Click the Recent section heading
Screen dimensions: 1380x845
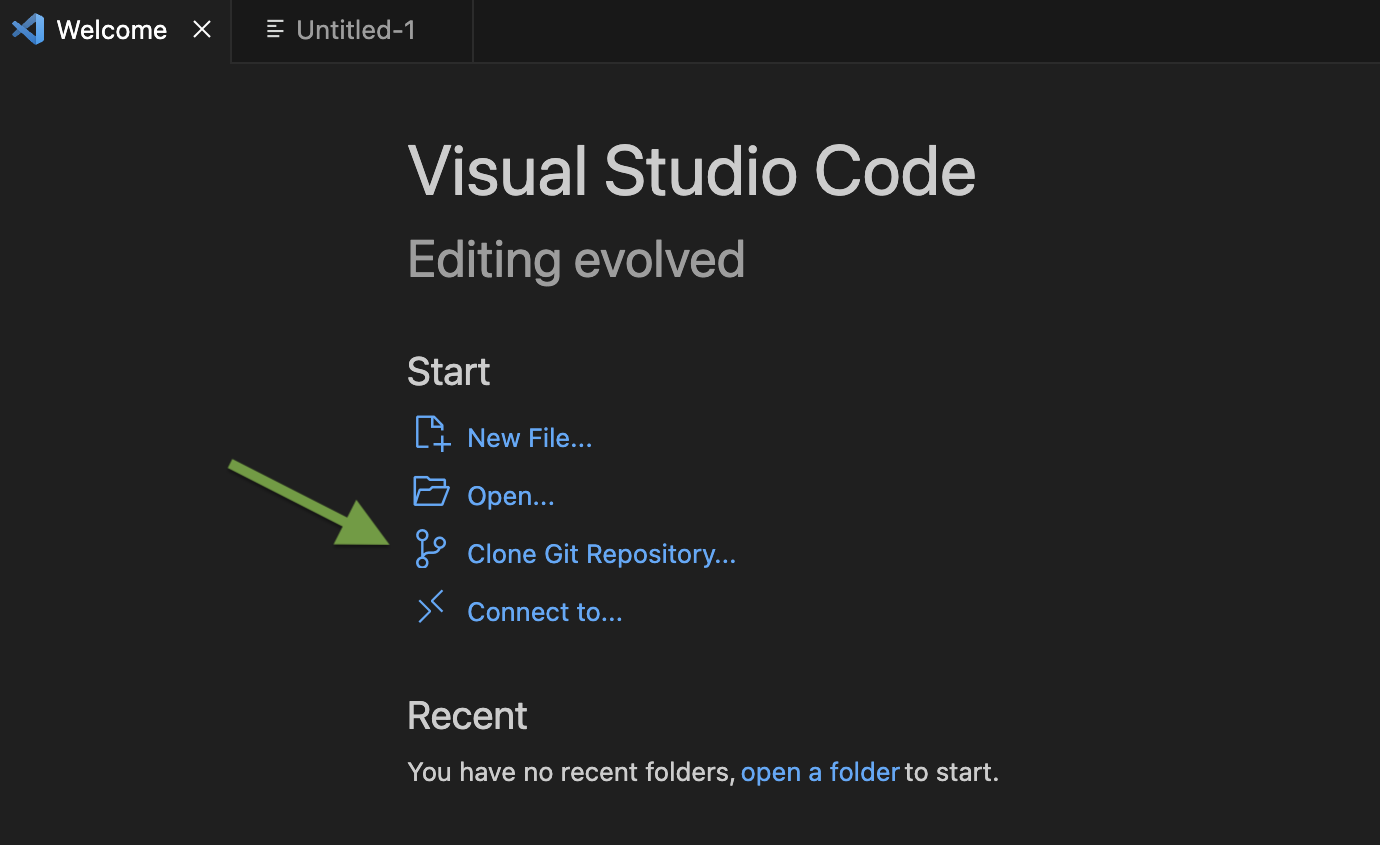point(467,716)
